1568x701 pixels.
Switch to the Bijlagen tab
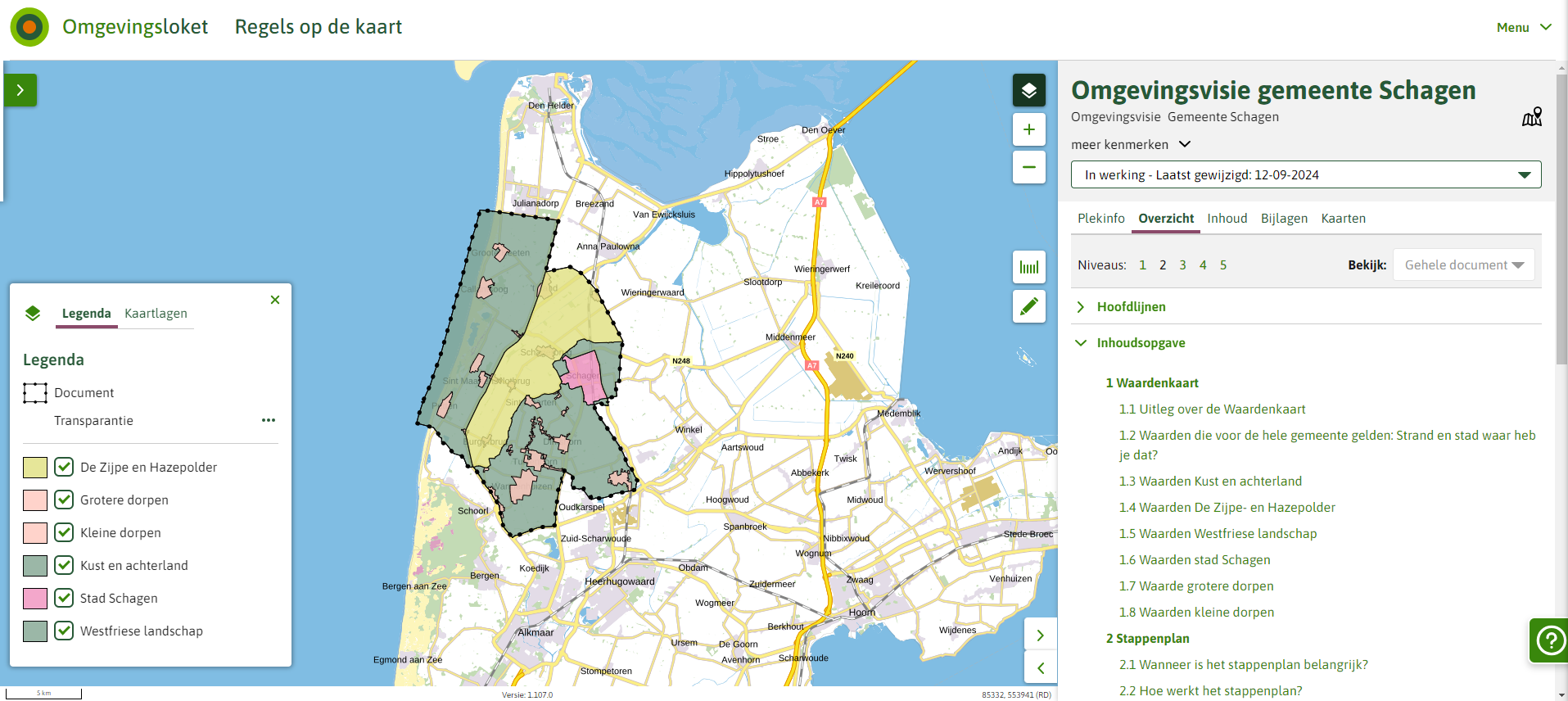(1284, 218)
